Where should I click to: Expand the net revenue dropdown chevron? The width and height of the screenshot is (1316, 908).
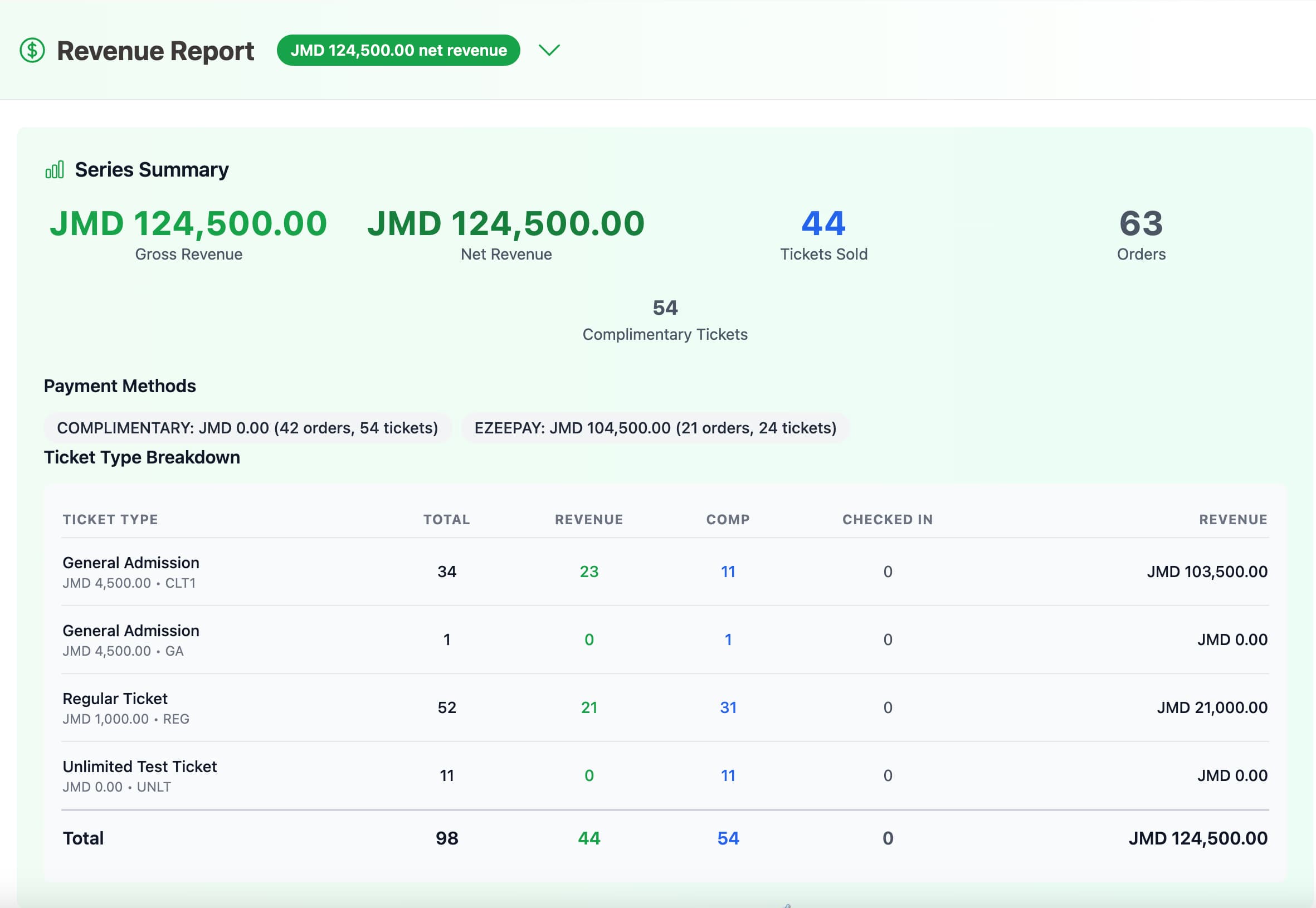pos(549,51)
